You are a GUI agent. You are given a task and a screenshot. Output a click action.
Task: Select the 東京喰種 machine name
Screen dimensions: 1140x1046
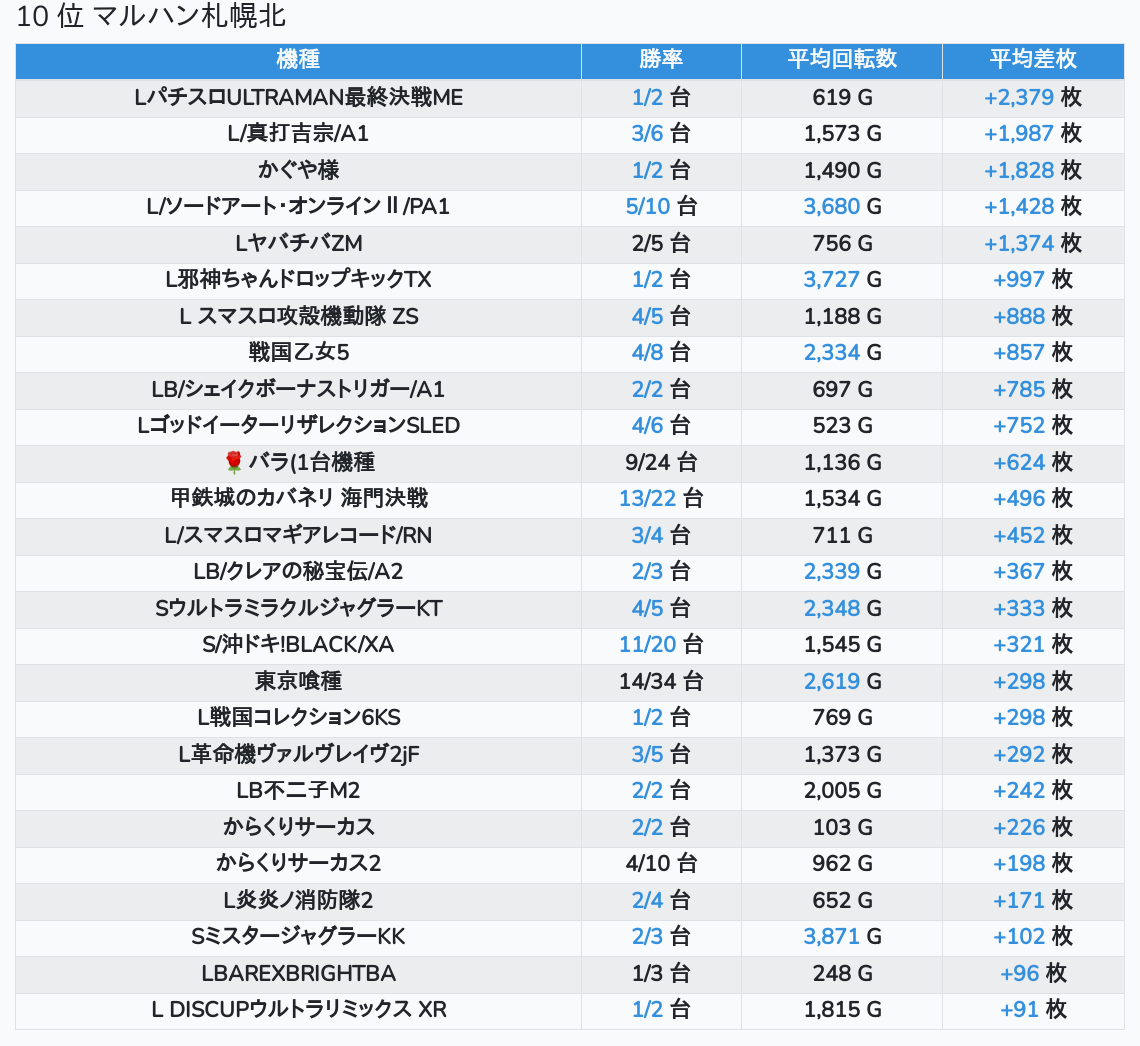click(x=298, y=681)
